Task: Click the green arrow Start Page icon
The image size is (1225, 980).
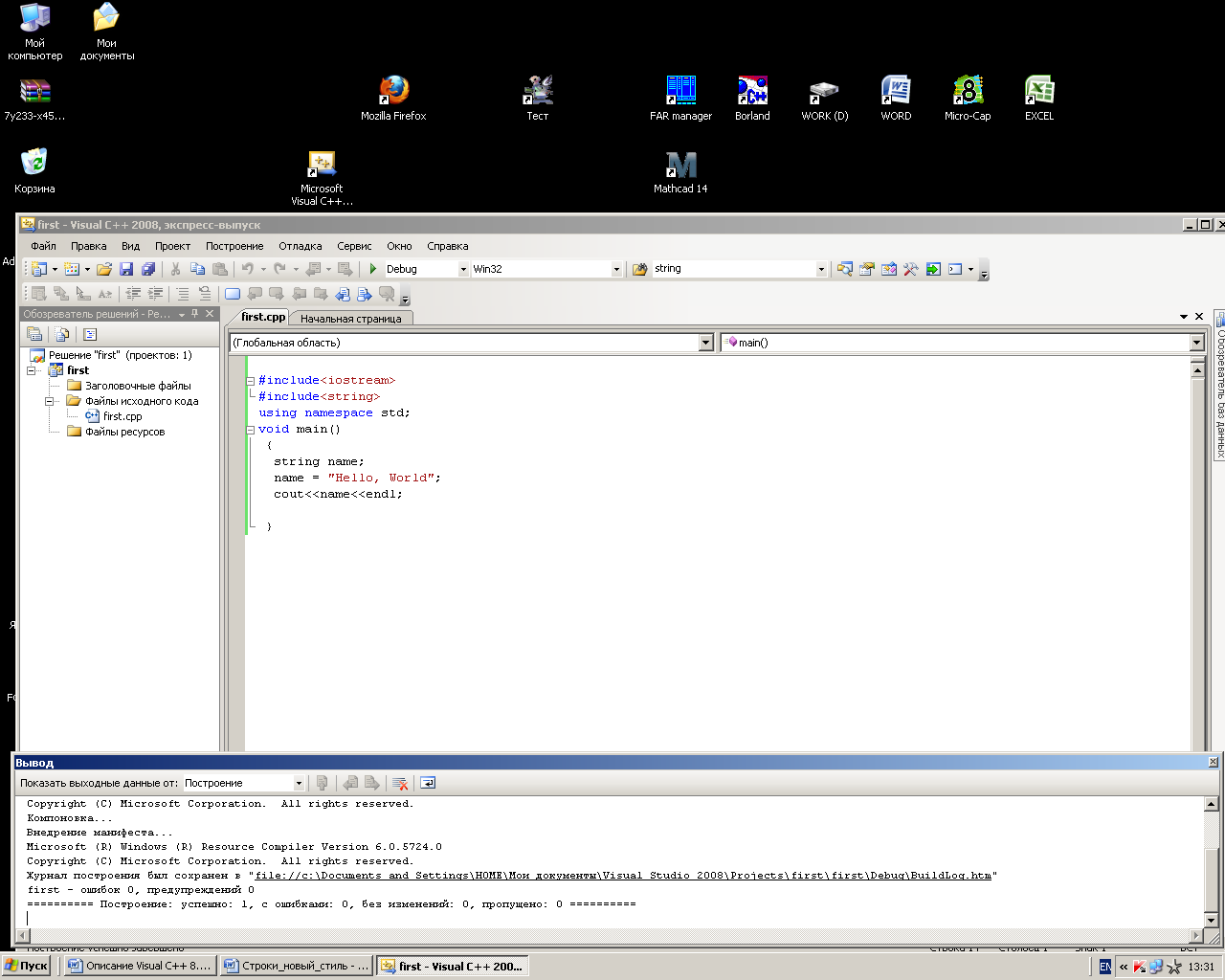Action: click(x=933, y=269)
